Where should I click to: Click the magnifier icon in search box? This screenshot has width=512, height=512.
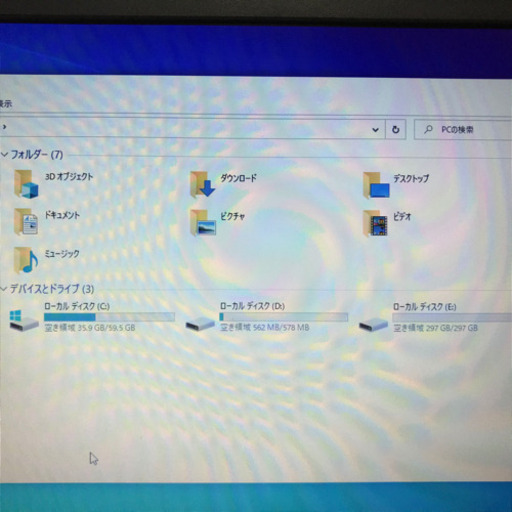point(428,129)
